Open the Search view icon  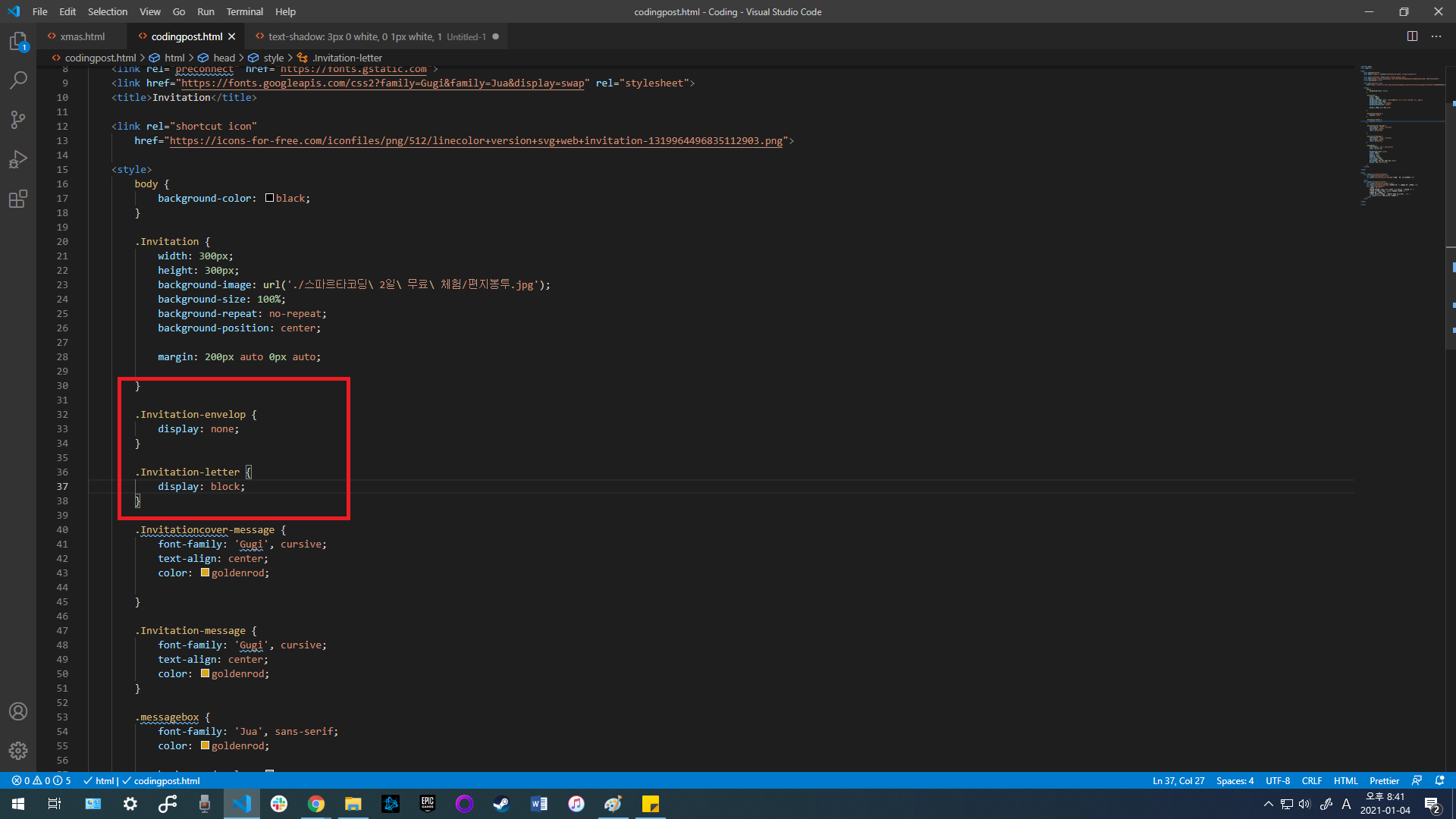[x=18, y=80]
